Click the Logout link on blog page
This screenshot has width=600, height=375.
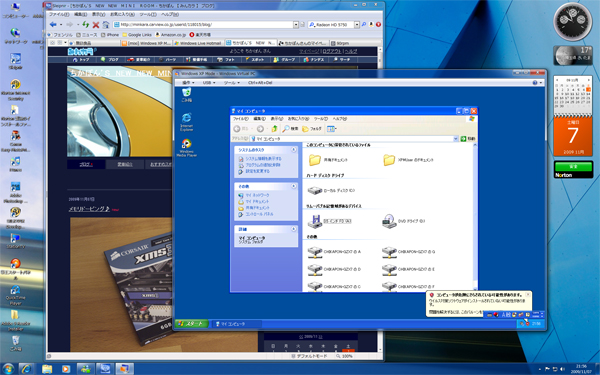pyautogui.click(x=332, y=51)
